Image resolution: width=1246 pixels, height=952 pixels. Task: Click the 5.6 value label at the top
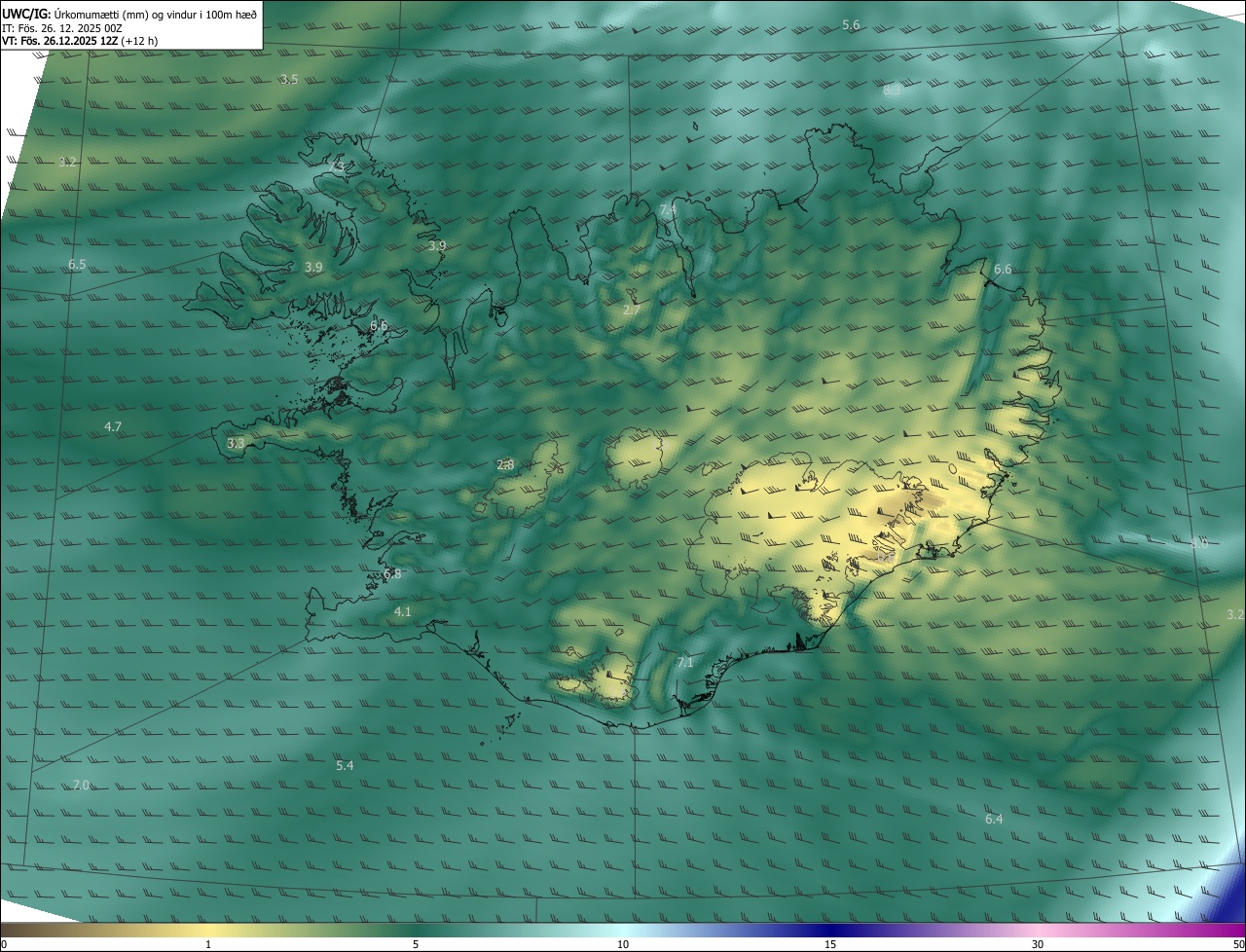coord(851,24)
